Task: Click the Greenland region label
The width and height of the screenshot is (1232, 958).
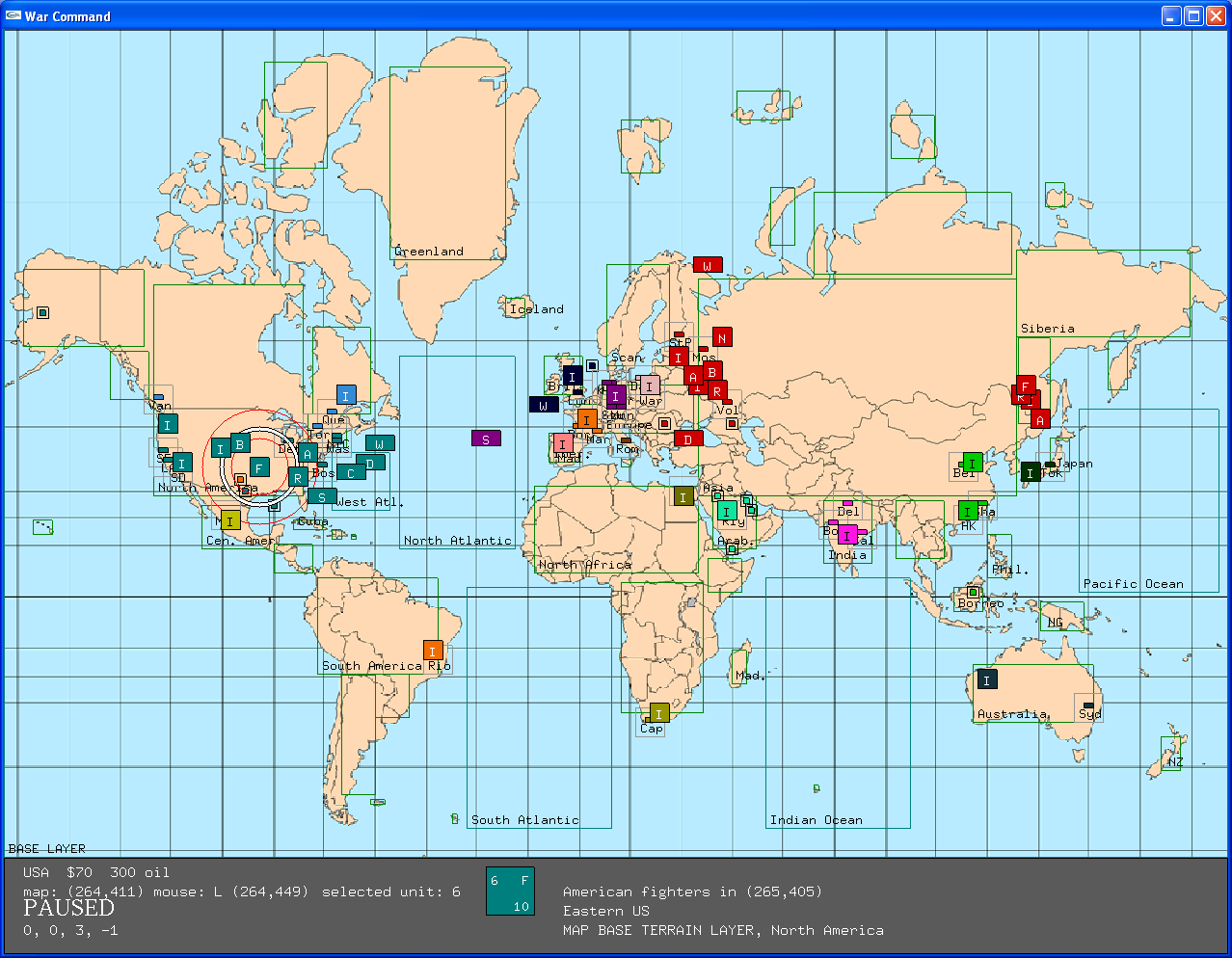Action: 429,252
